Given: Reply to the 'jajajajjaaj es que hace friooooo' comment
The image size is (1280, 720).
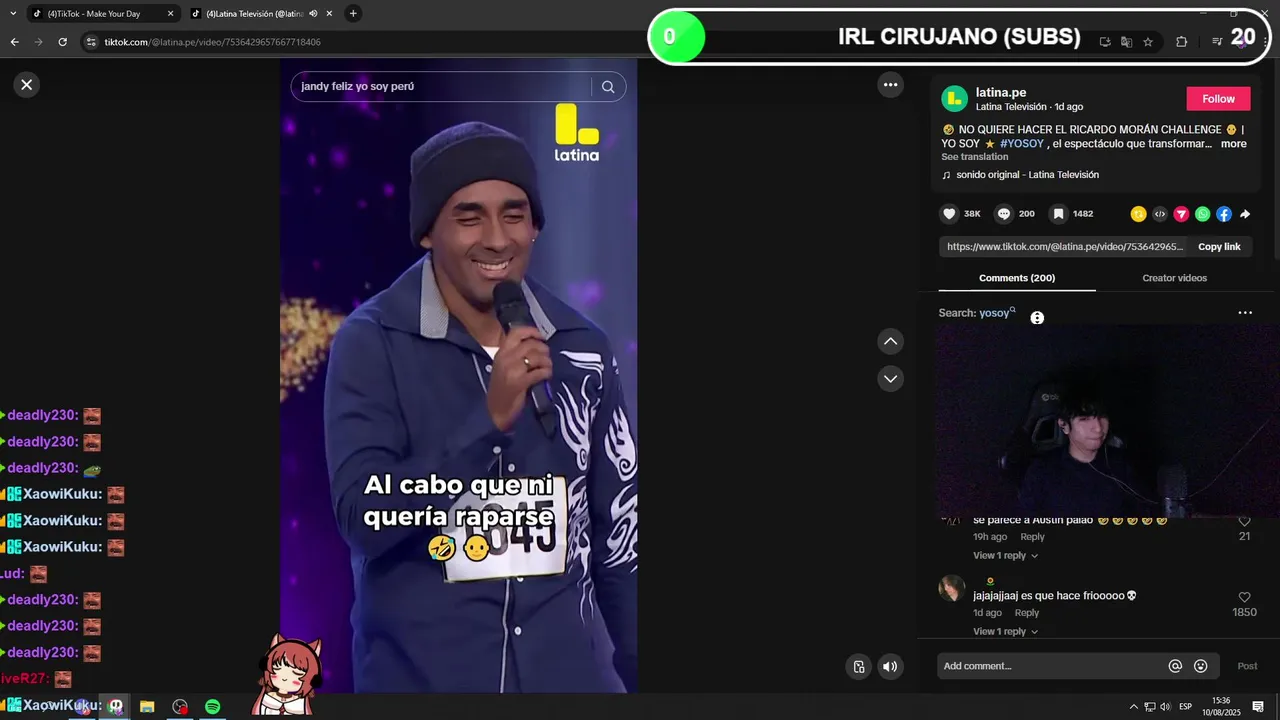Looking at the screenshot, I should coord(1027,613).
